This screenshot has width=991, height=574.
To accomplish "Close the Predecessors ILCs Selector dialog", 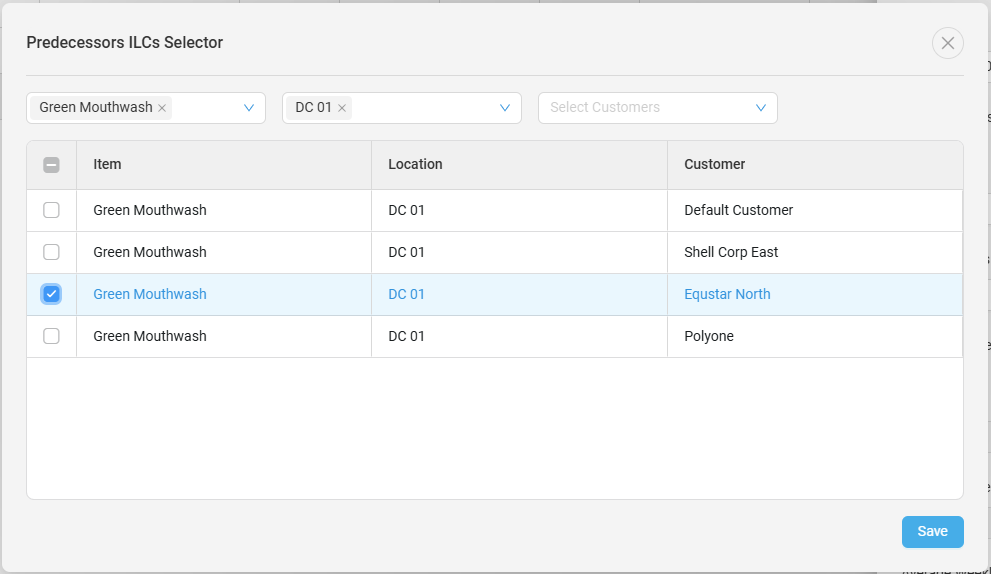I will 947,43.
